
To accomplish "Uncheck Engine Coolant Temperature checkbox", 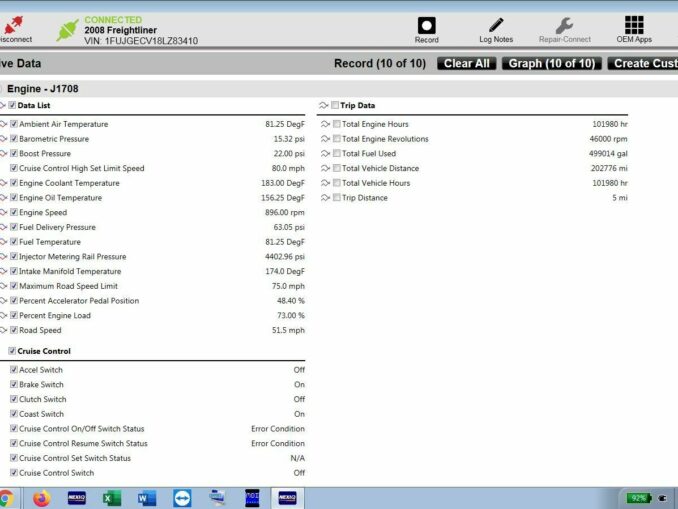I will click(x=14, y=183).
